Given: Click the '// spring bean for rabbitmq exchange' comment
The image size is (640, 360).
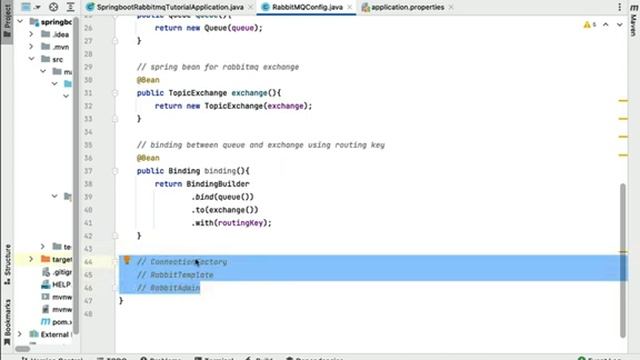Looking at the screenshot, I should coord(218,67).
